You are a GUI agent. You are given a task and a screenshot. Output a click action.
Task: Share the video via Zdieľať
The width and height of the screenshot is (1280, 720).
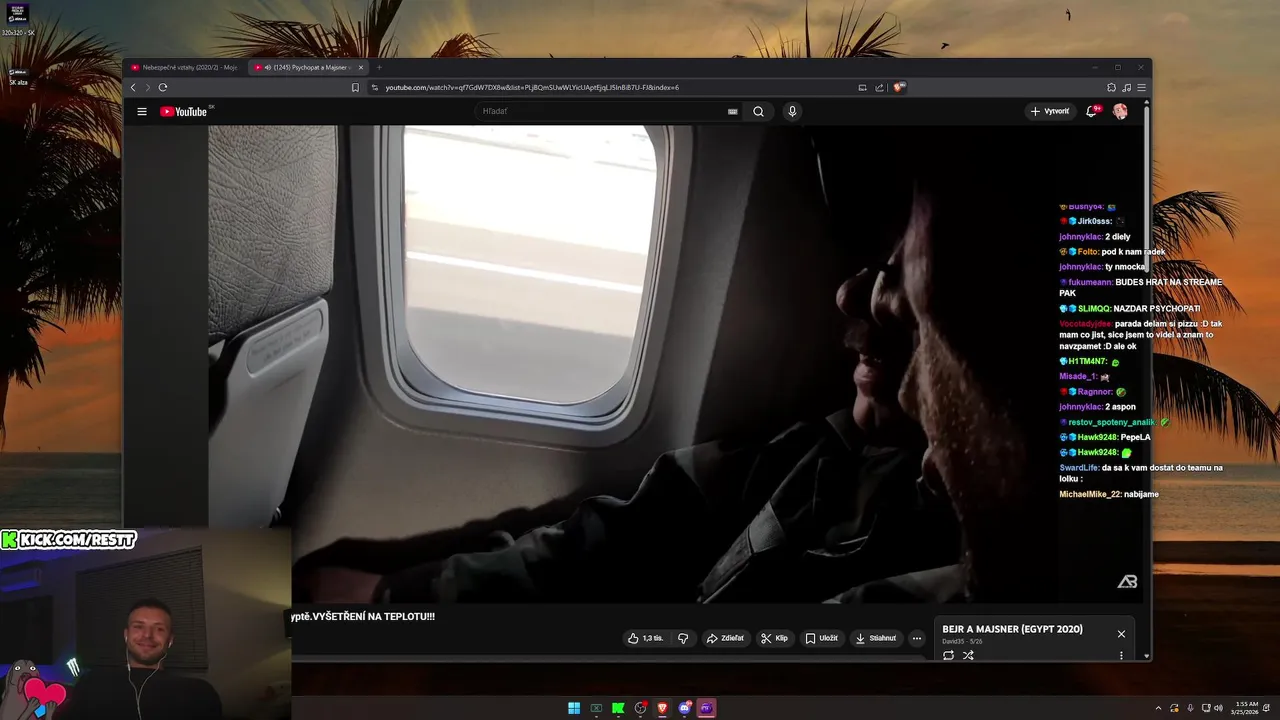tap(725, 638)
